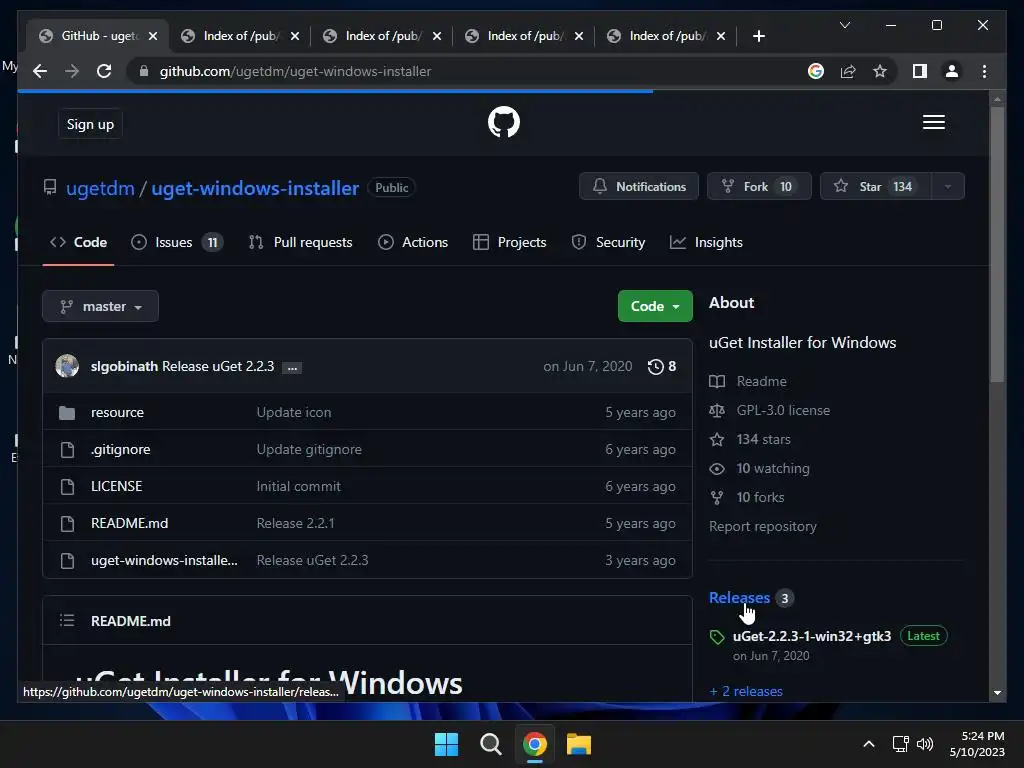Screen dimensions: 1024x768
Task: Open the .gitignore file
Action: pos(121,449)
